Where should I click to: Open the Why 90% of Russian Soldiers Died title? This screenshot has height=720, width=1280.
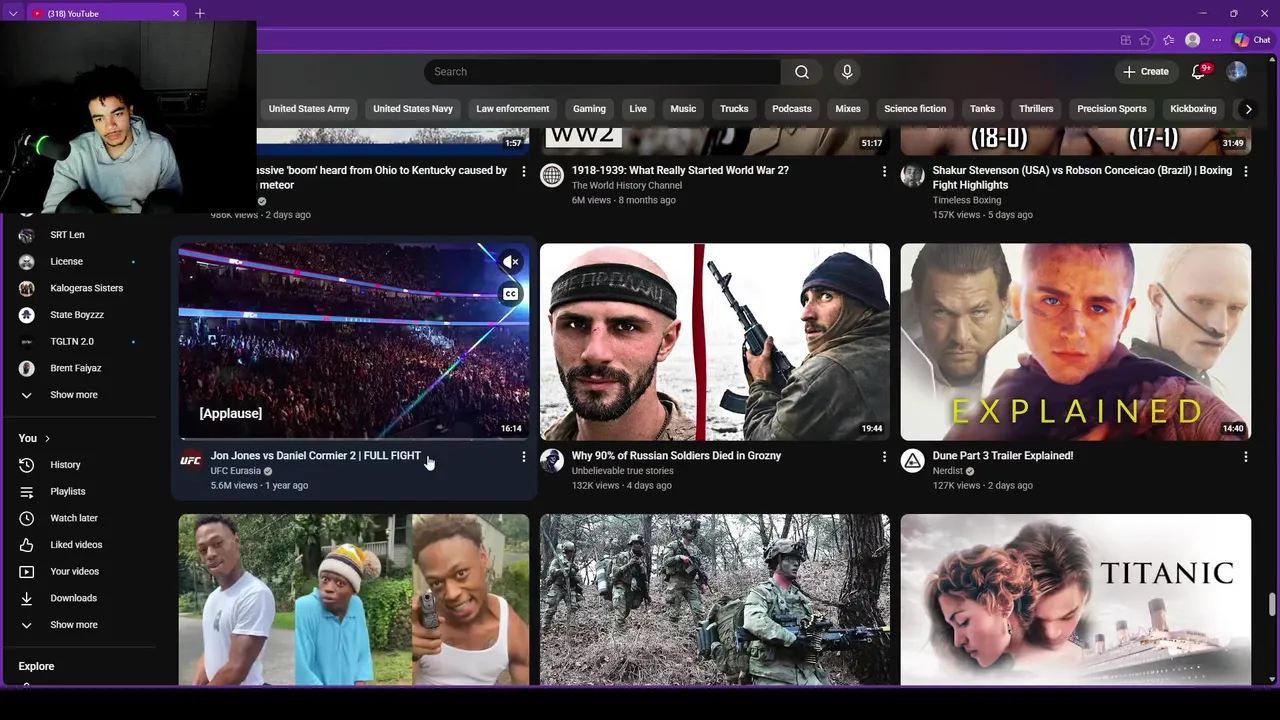click(676, 456)
